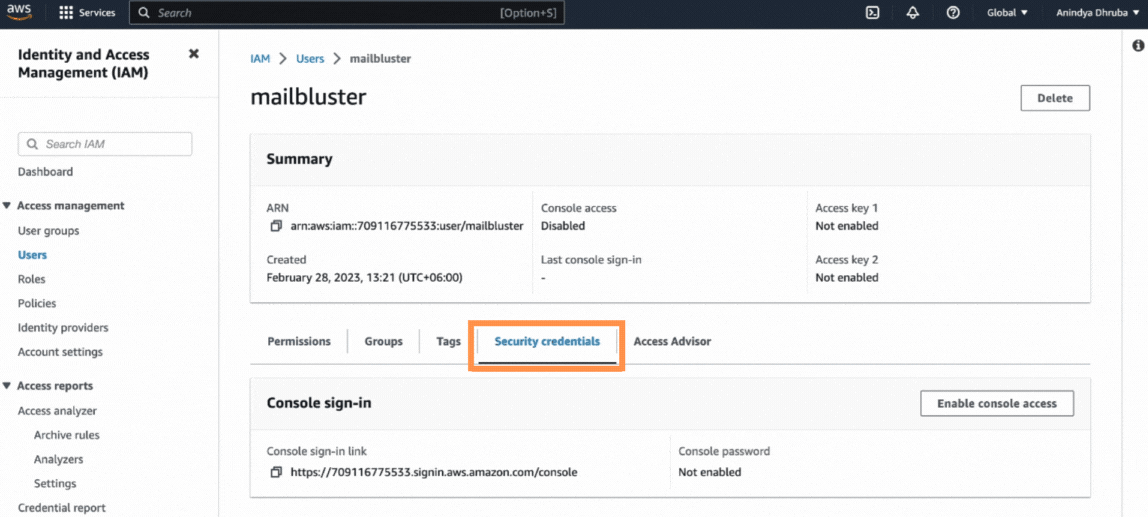Click the Search IAM field
Screen dimensions: 1148x517
(x=105, y=144)
